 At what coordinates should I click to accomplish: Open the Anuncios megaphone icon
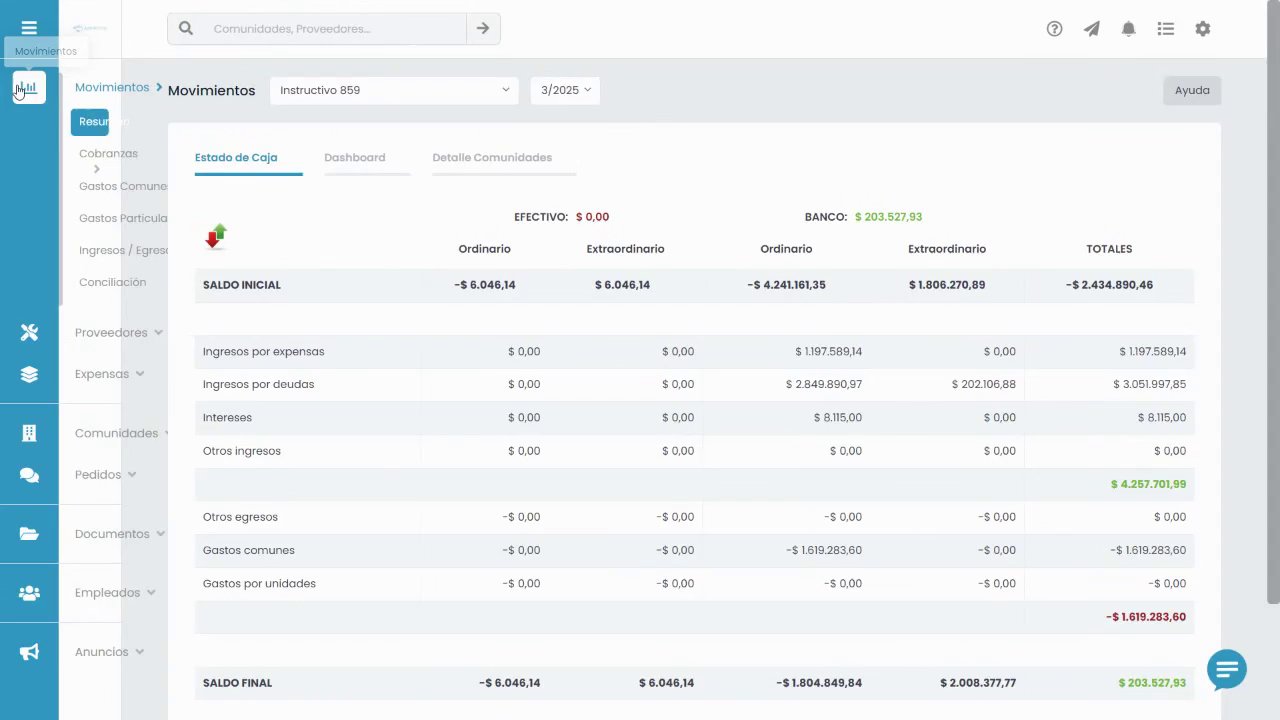pyautogui.click(x=29, y=652)
